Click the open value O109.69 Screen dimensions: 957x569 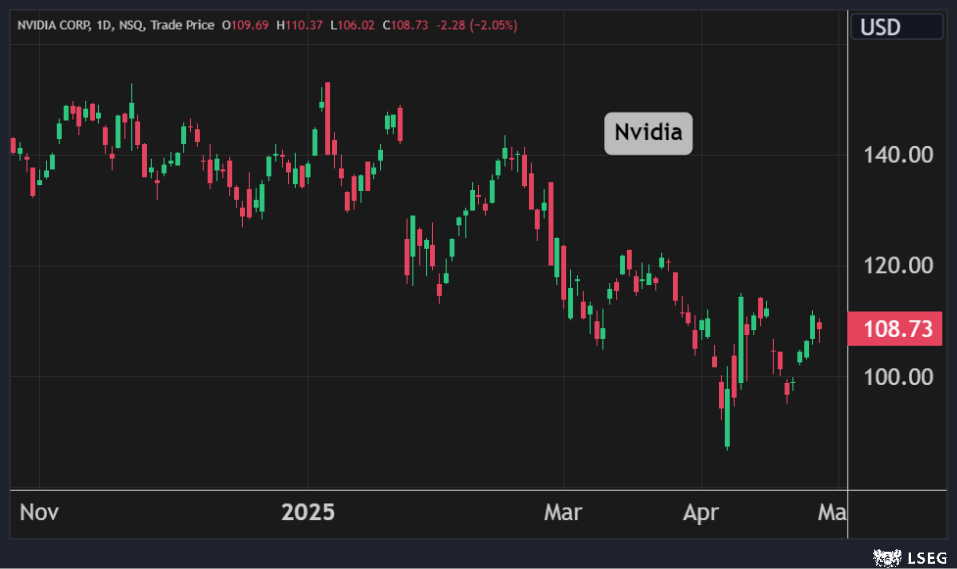point(246,25)
